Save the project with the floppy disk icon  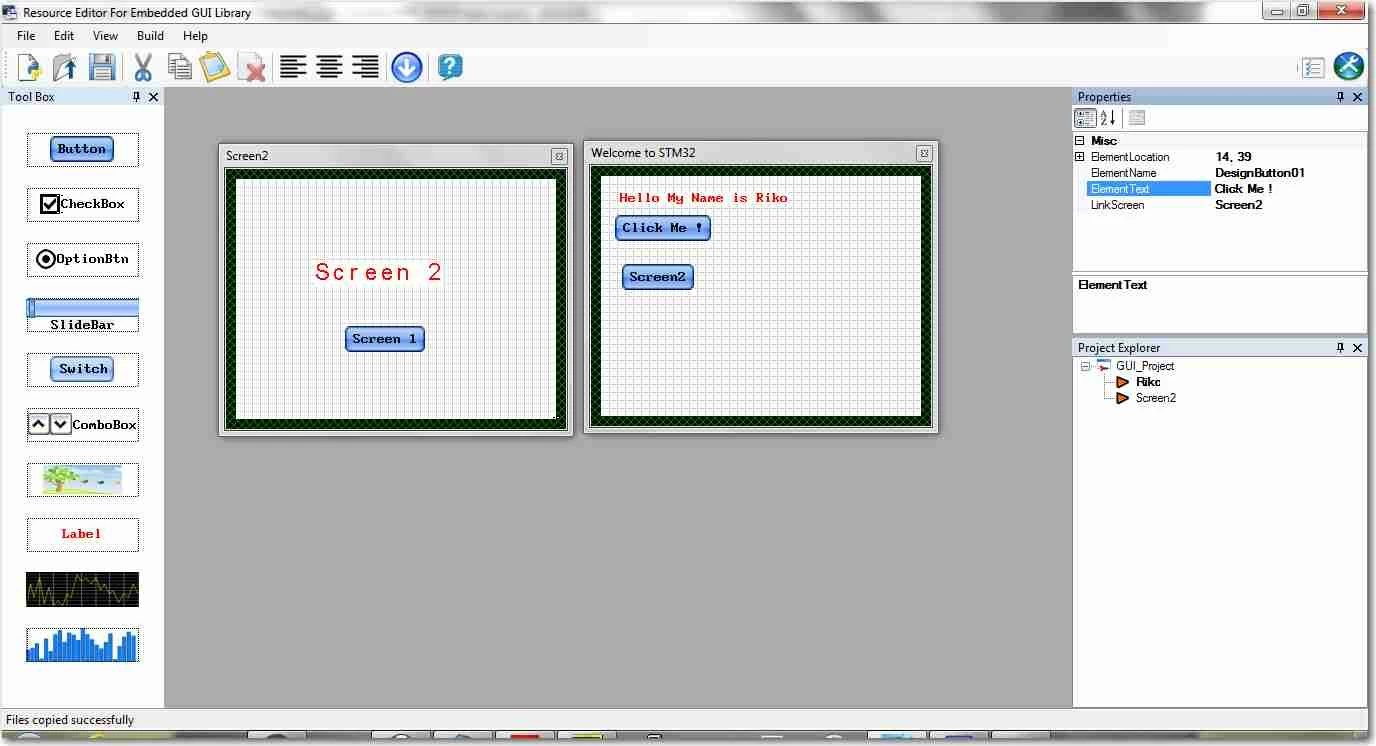pyautogui.click(x=101, y=67)
